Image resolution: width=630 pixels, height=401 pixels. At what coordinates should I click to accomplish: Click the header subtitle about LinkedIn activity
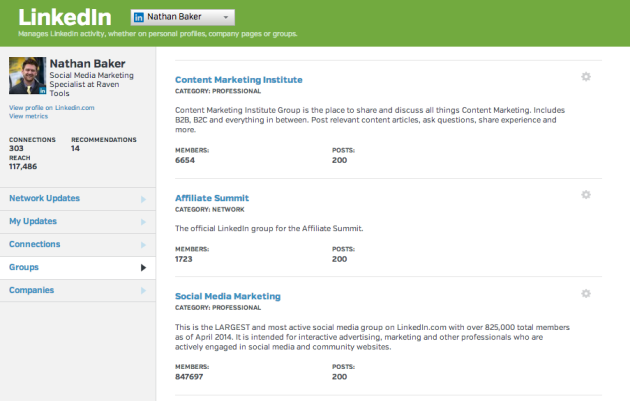(158, 34)
